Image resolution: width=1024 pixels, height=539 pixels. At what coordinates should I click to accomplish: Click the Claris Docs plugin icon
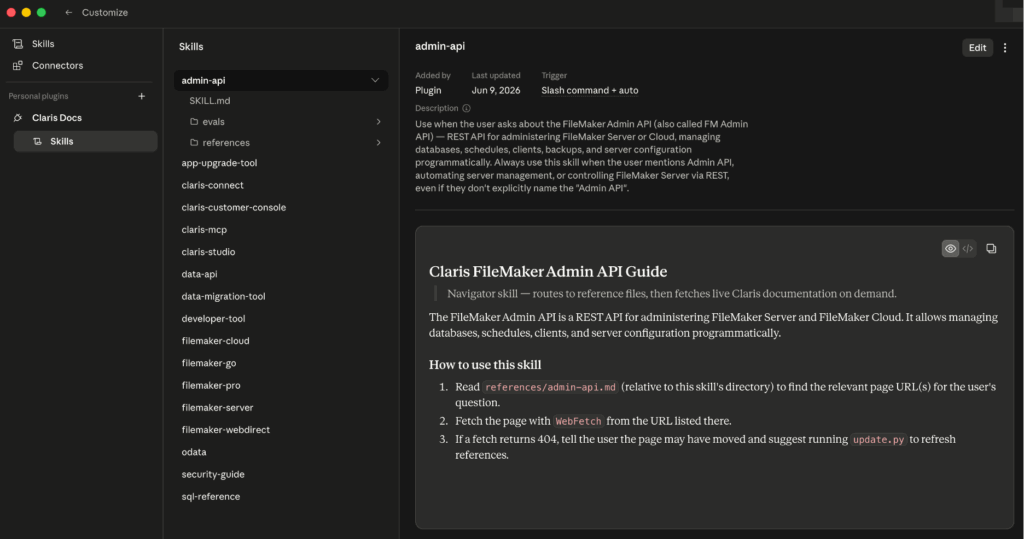point(18,118)
